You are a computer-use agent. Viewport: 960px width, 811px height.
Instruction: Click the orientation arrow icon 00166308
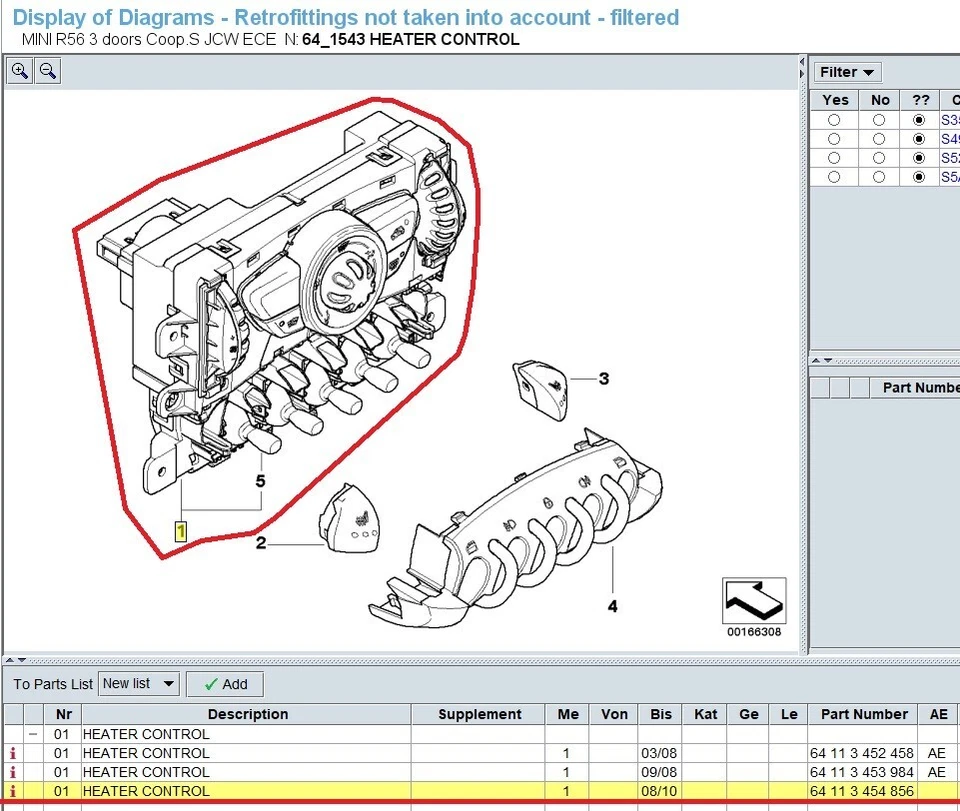[x=754, y=601]
